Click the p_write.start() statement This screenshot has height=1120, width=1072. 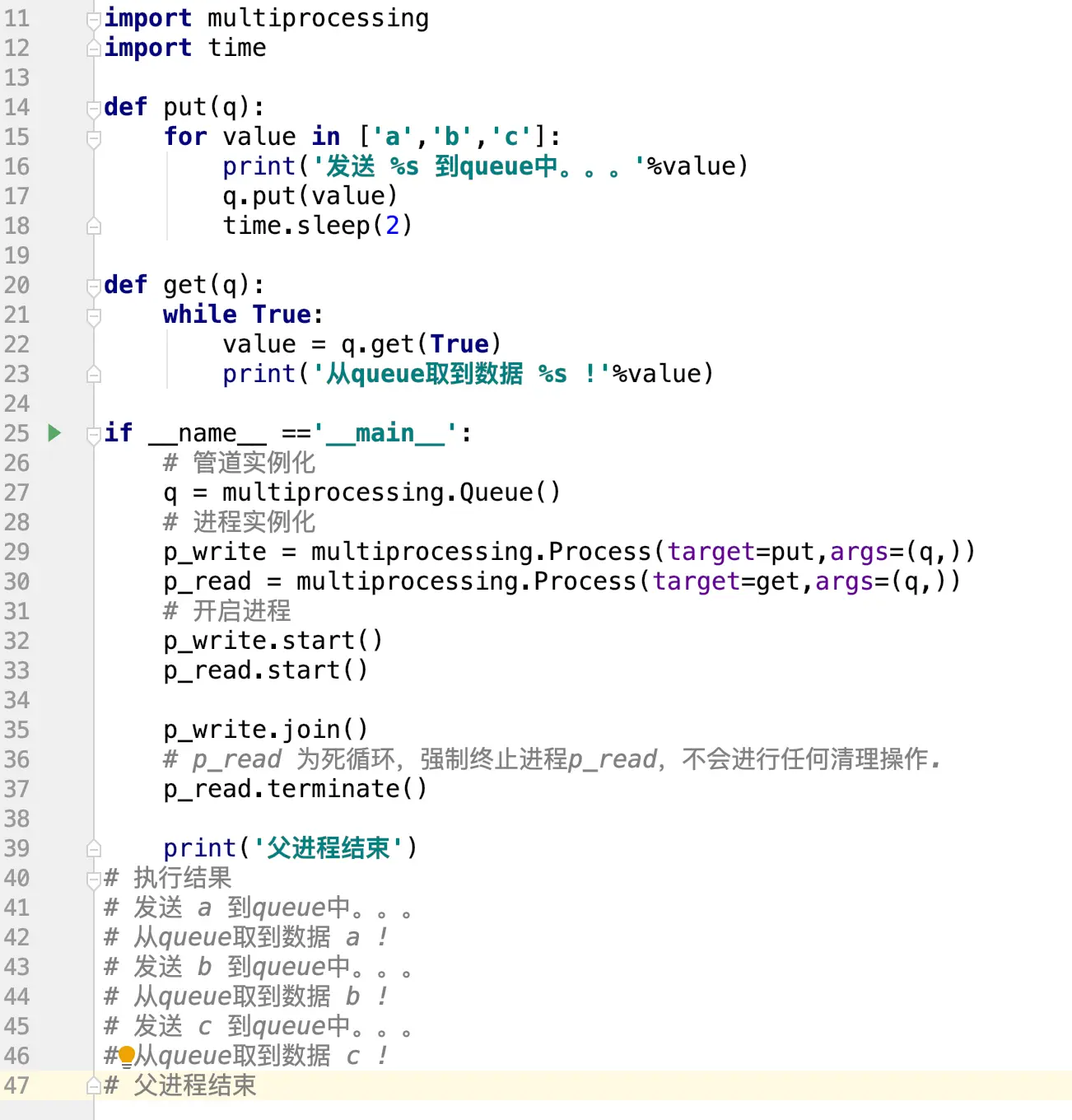(273, 641)
